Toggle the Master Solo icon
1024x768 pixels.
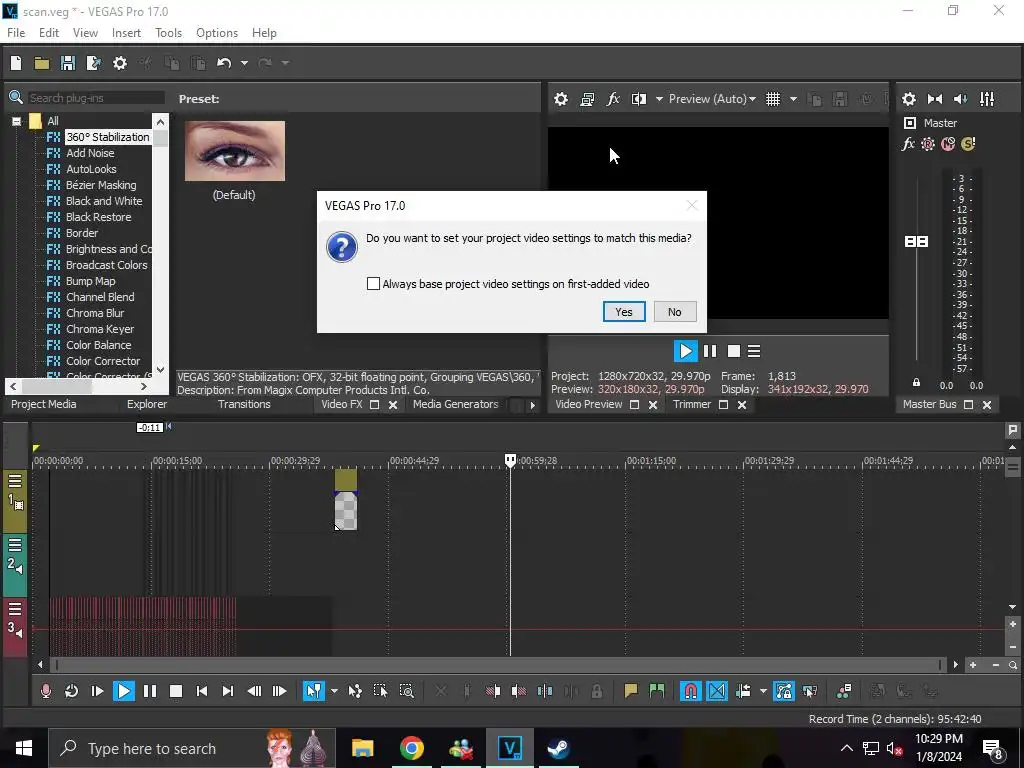pos(968,144)
